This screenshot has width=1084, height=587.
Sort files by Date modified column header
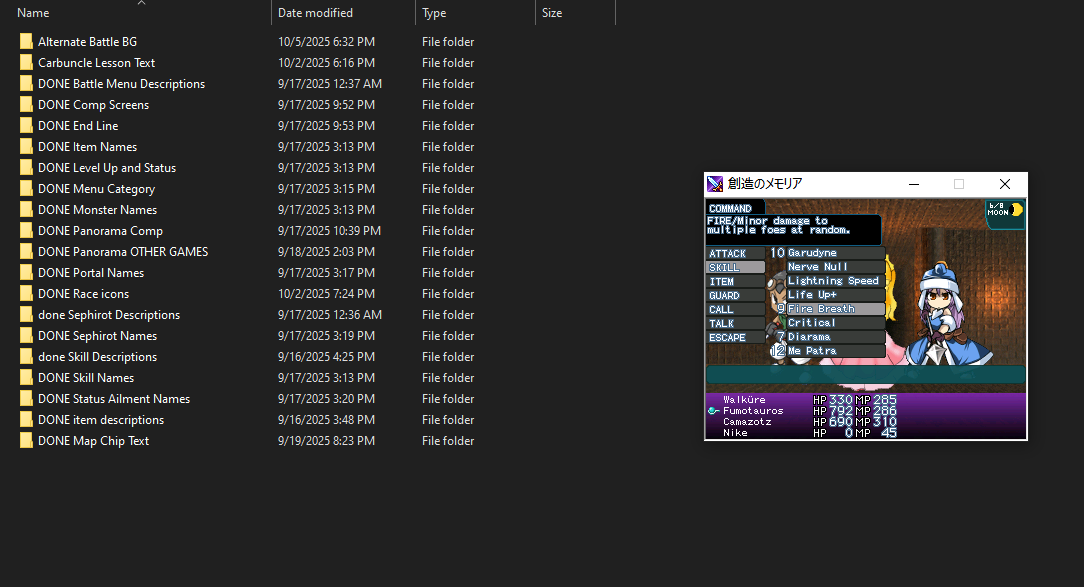point(315,12)
